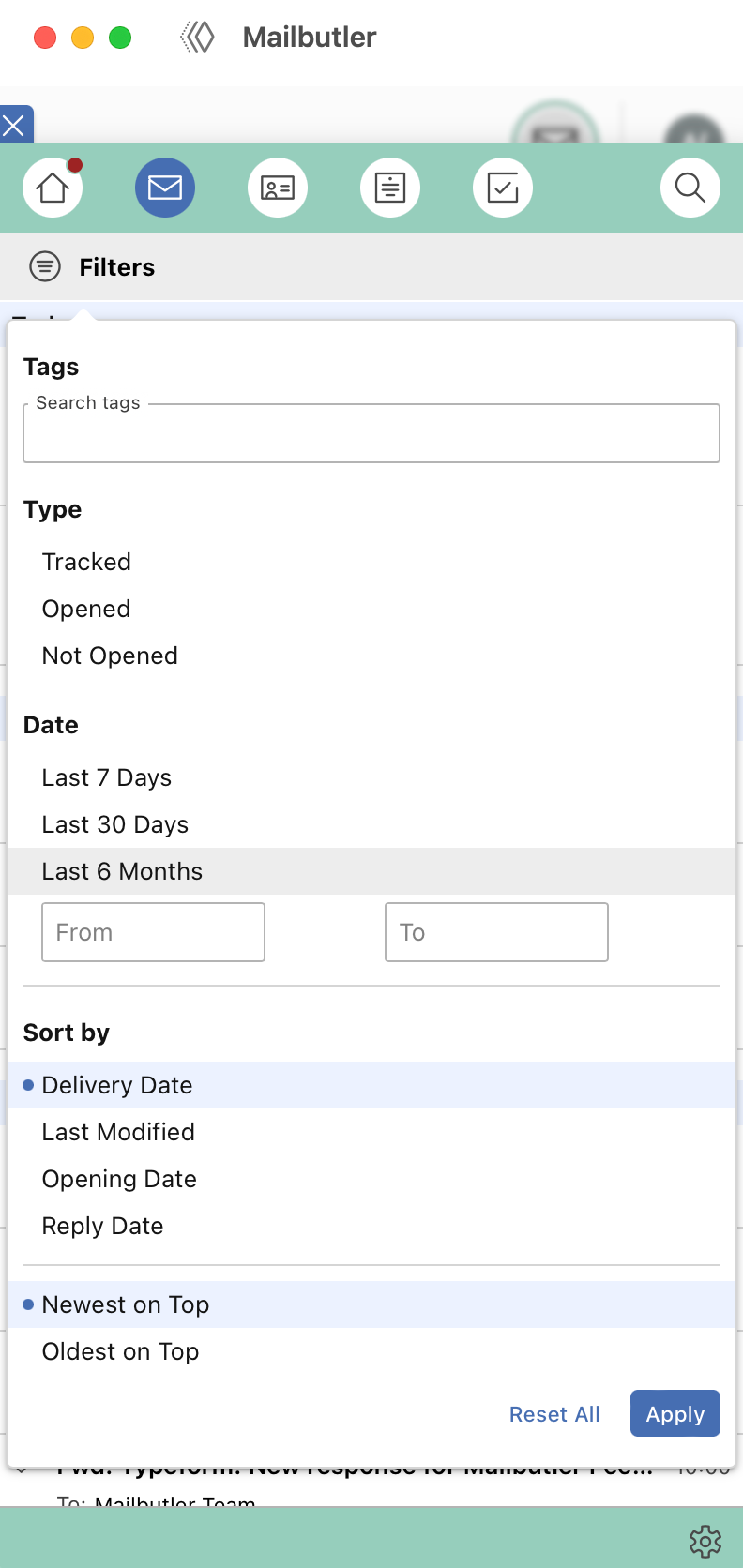The image size is (743, 1568).
Task: Choose Last 7 Days date filter
Action: click(371, 777)
